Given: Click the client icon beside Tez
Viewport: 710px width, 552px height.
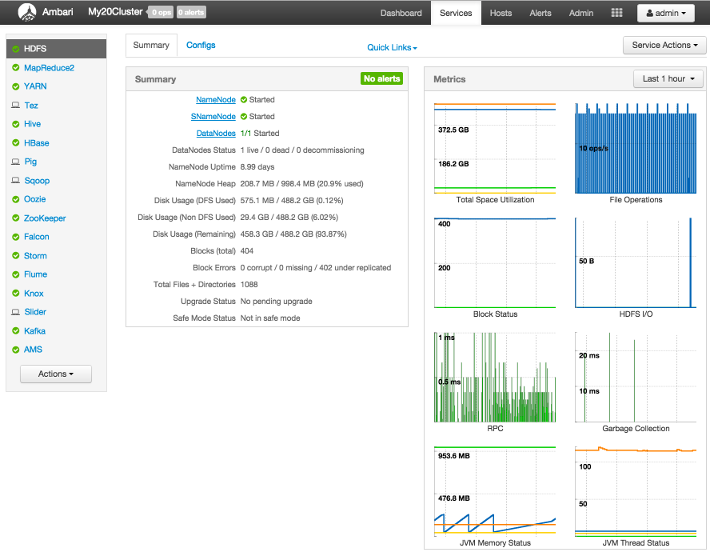Looking at the screenshot, I should [x=15, y=105].
